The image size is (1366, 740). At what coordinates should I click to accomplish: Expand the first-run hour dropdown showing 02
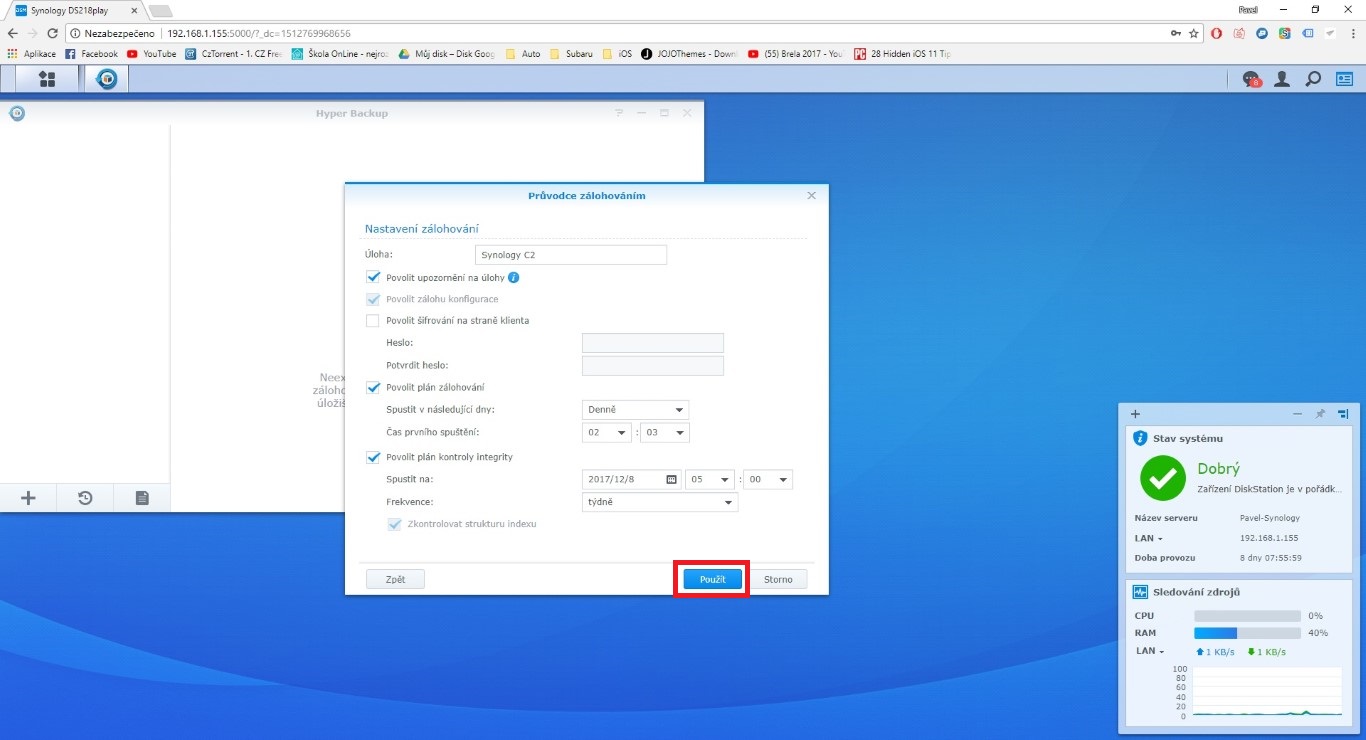pos(608,433)
